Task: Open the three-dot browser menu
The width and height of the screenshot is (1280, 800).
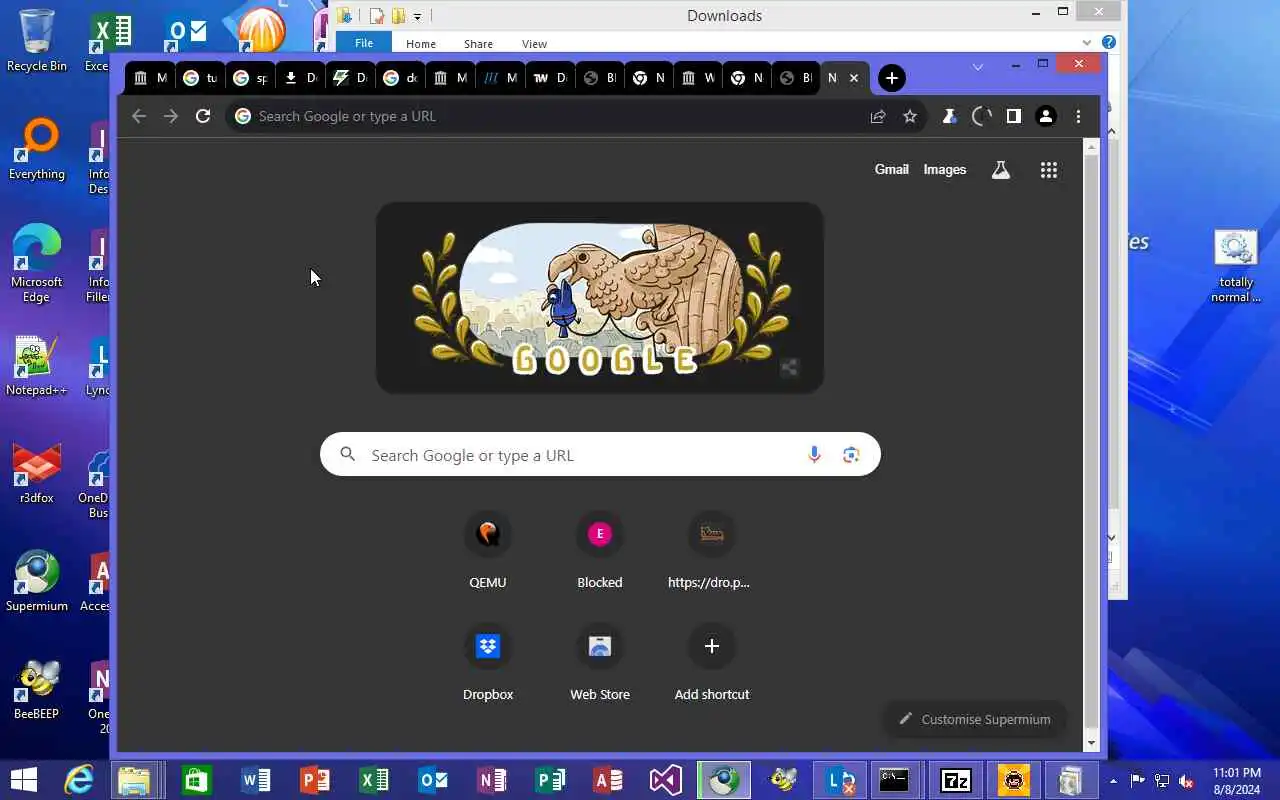Action: [x=1078, y=116]
